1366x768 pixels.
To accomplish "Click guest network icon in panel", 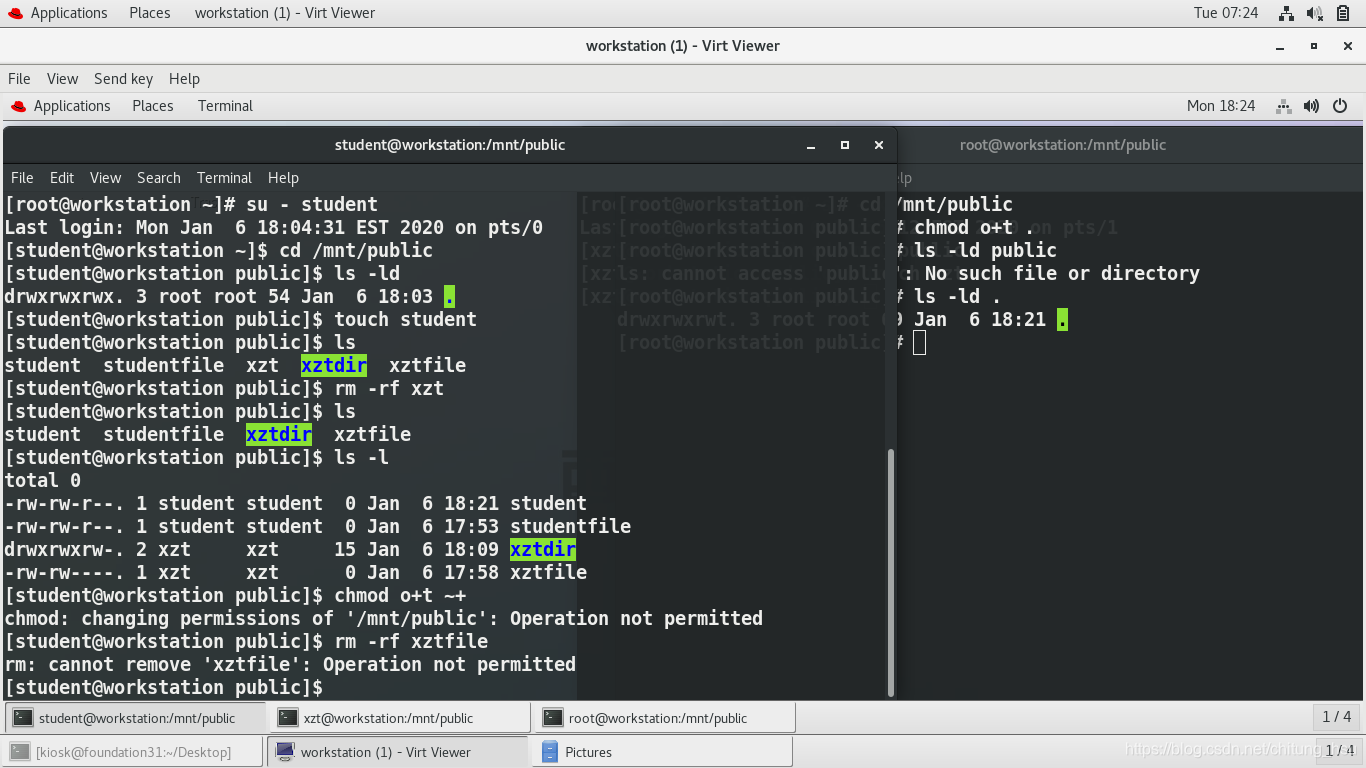I will (x=1284, y=106).
